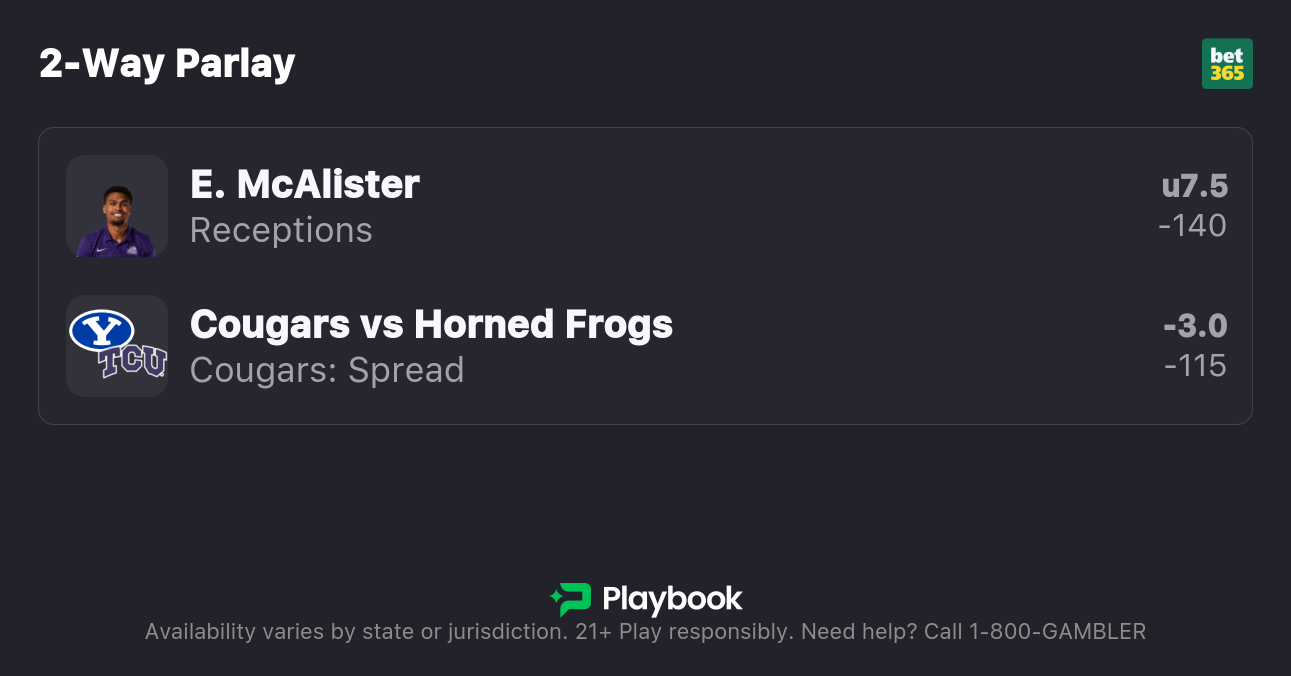
Task: Click the BYU "Y" team logo
Action: click(102, 330)
